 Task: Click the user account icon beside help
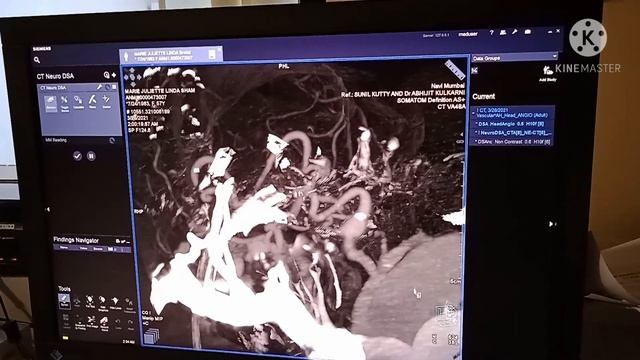coord(503,32)
